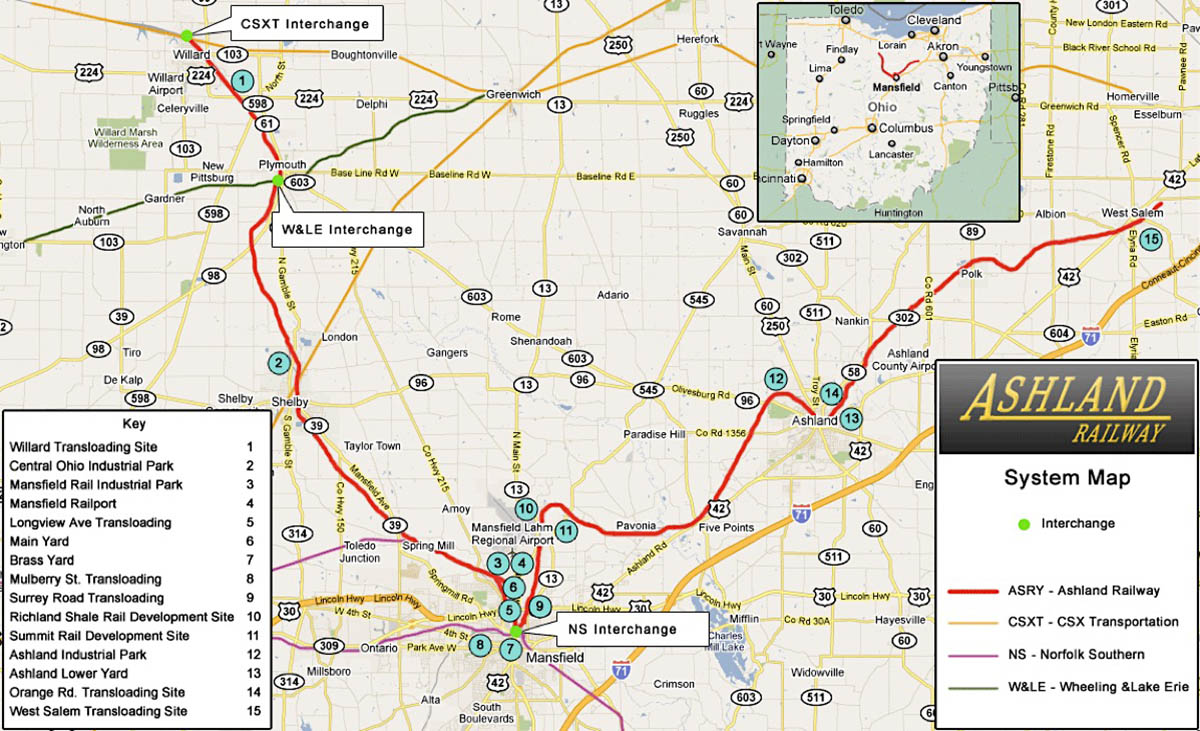Select map marker 2 near Shelby
The height and width of the screenshot is (731, 1200).
[x=279, y=363]
